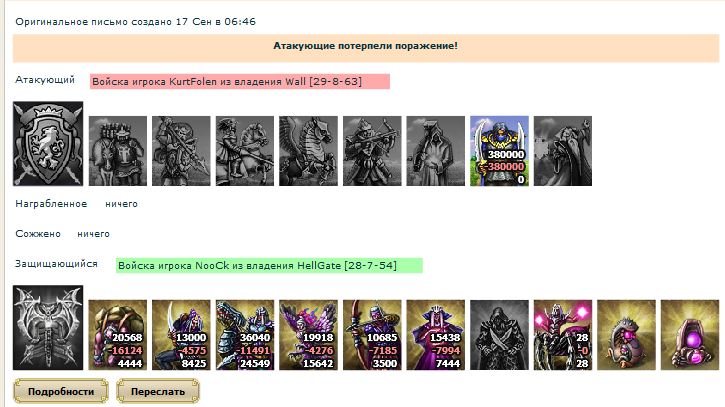Open attacker KurtFolen's Wall domain link
Screen dimensions: 725x407
[240, 81]
